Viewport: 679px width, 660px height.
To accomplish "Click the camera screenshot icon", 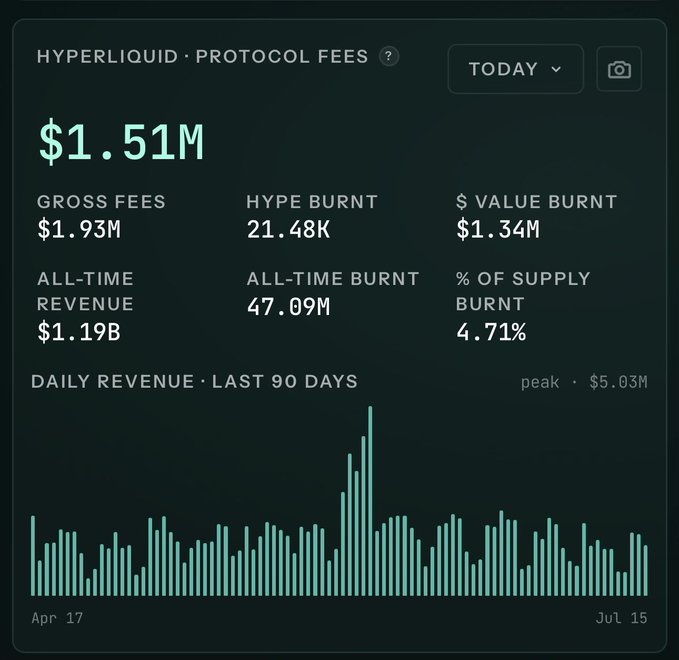I will tap(619, 69).
